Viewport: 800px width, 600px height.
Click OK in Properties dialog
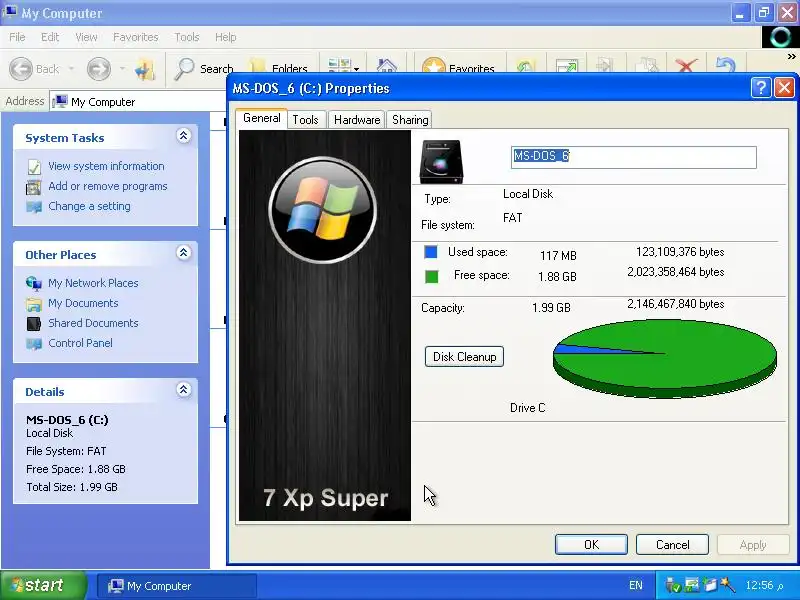tap(591, 545)
